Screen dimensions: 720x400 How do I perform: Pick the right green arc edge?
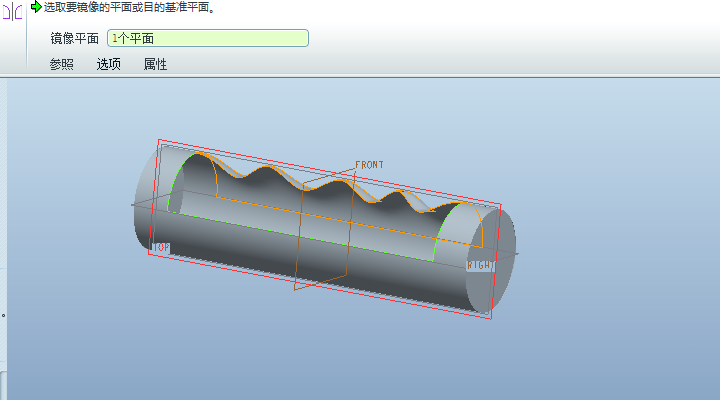440,230
